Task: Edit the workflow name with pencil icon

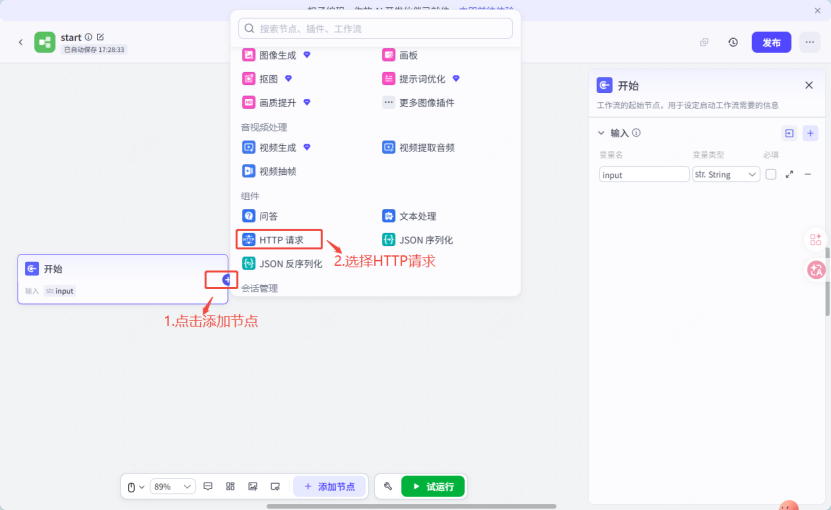Action: [x=101, y=37]
